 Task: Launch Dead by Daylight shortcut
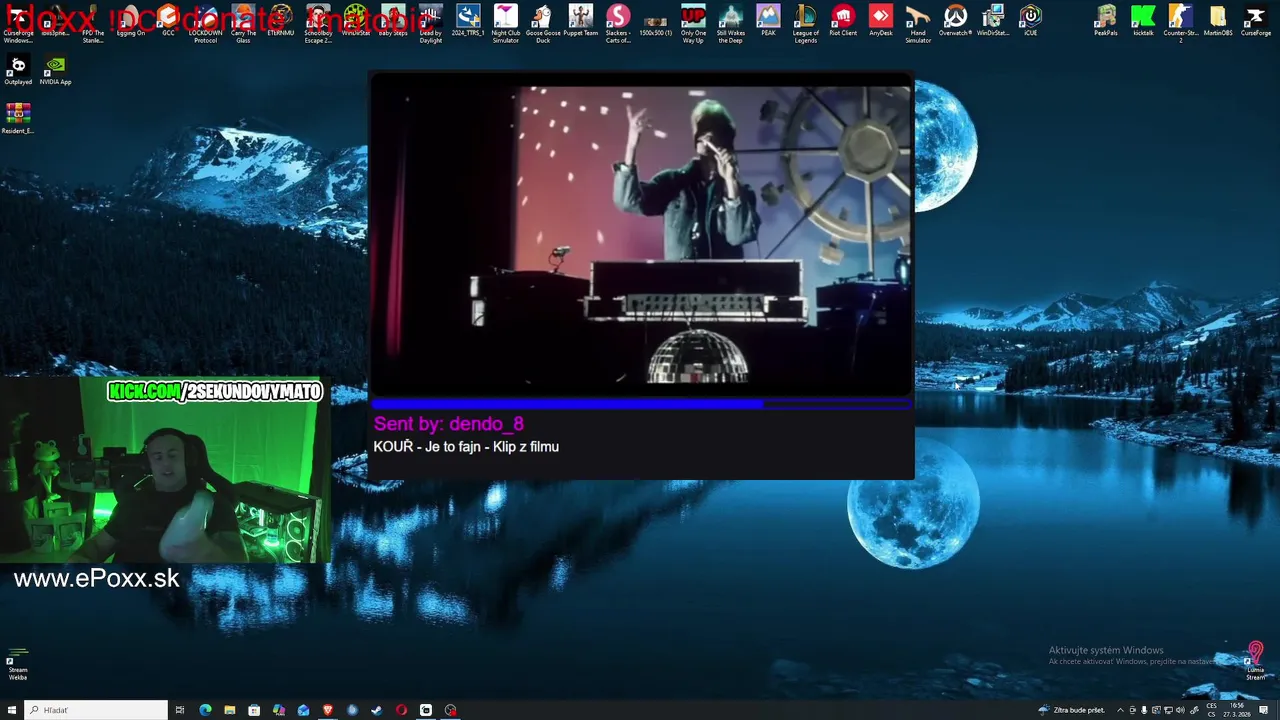(x=431, y=24)
